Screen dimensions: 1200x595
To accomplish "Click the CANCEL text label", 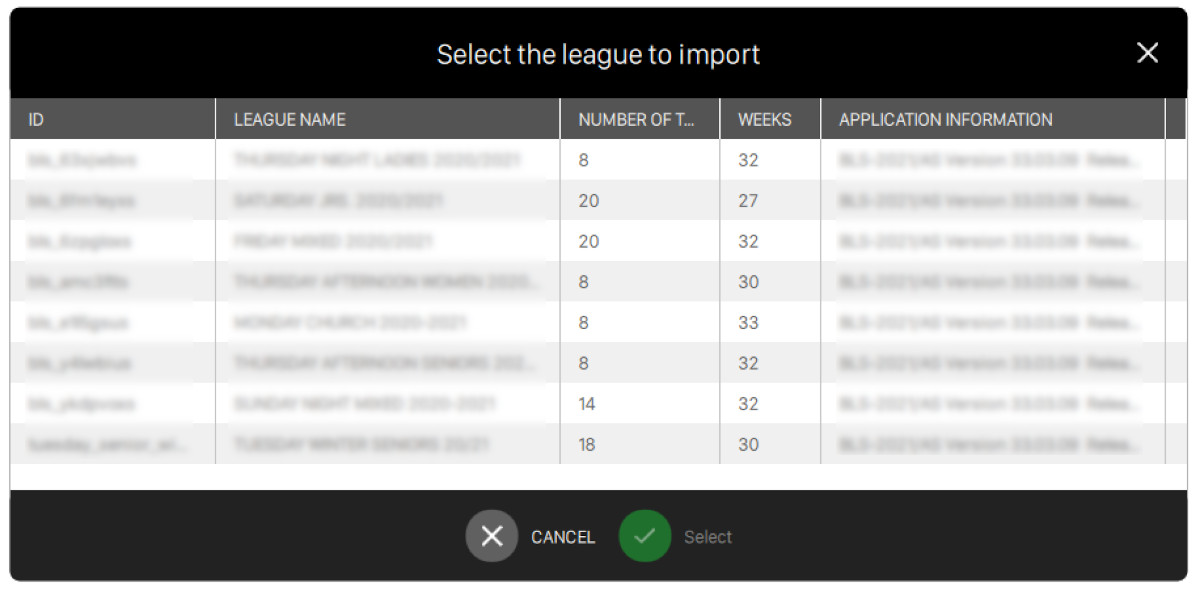I will point(563,537).
